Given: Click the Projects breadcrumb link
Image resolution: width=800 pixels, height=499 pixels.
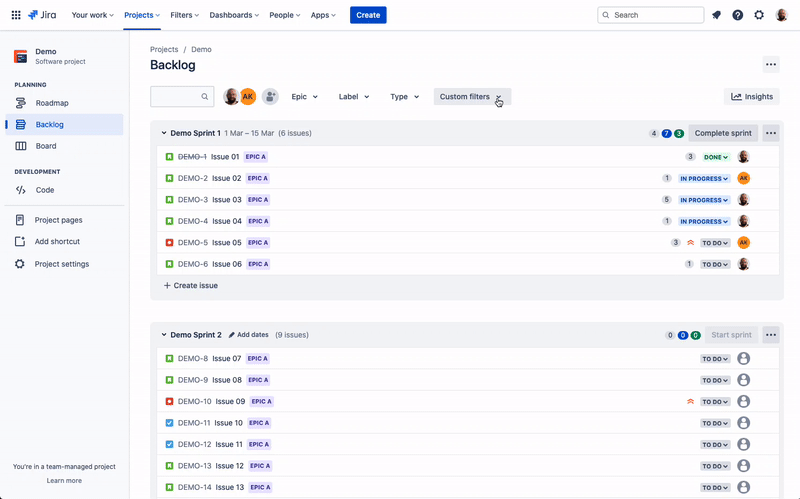Looking at the screenshot, I should (x=164, y=49).
